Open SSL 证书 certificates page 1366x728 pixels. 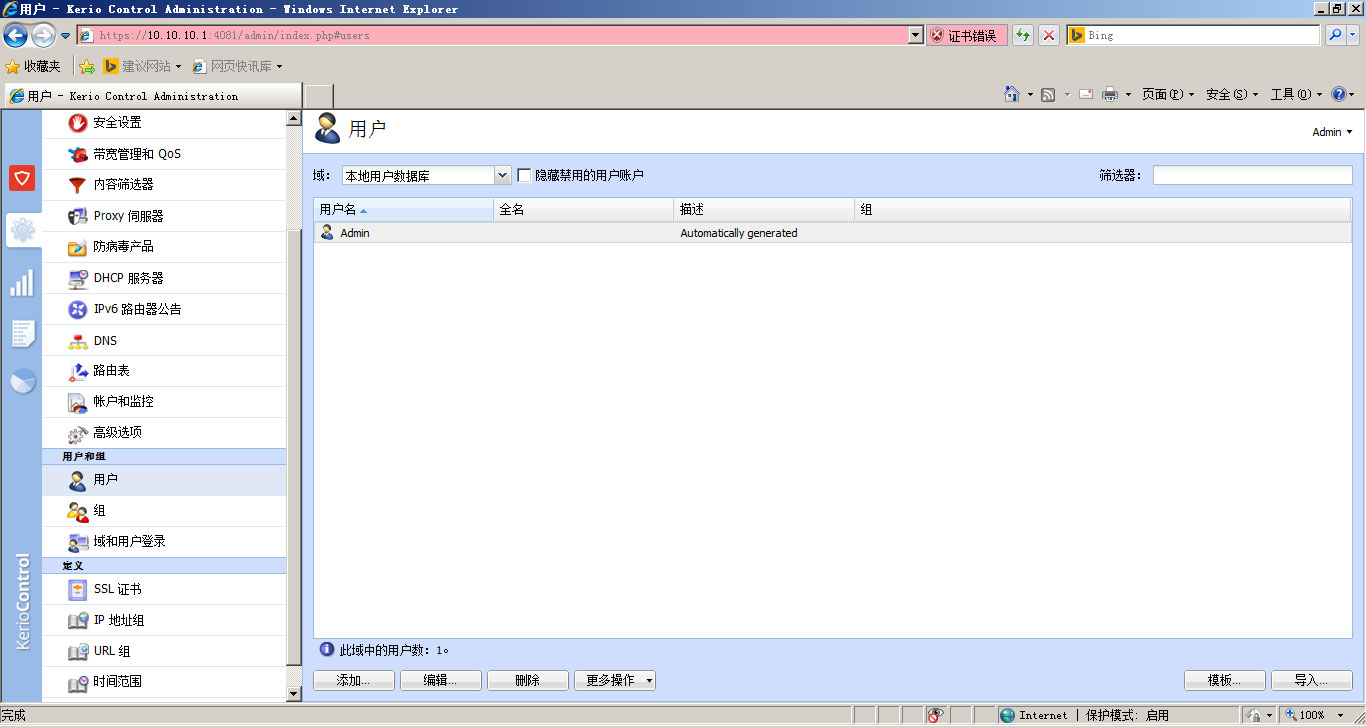pyautogui.click(x=164, y=589)
